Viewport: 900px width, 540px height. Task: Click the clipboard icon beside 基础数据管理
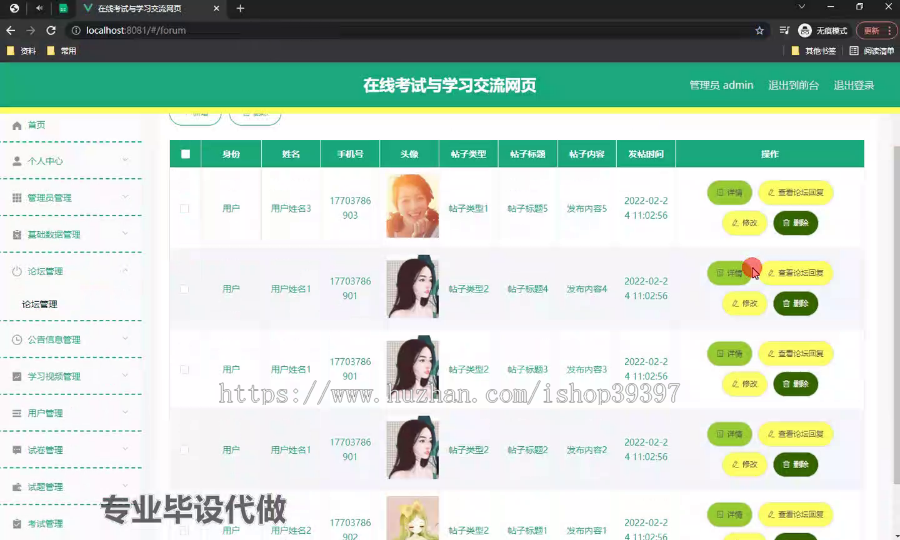(x=17, y=235)
